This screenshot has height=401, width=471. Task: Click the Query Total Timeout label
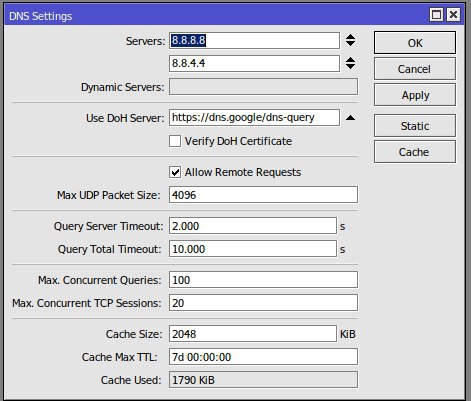click(109, 249)
